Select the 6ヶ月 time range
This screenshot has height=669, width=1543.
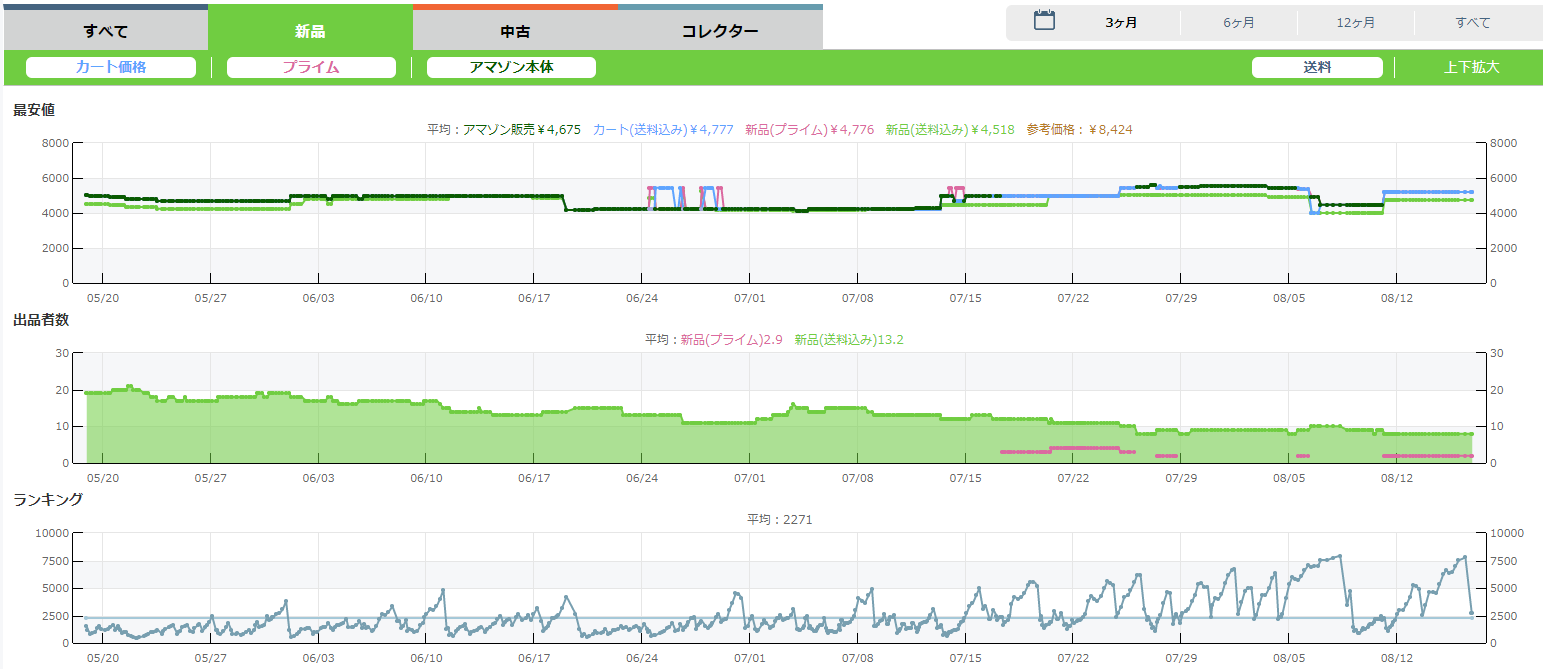coord(1238,23)
